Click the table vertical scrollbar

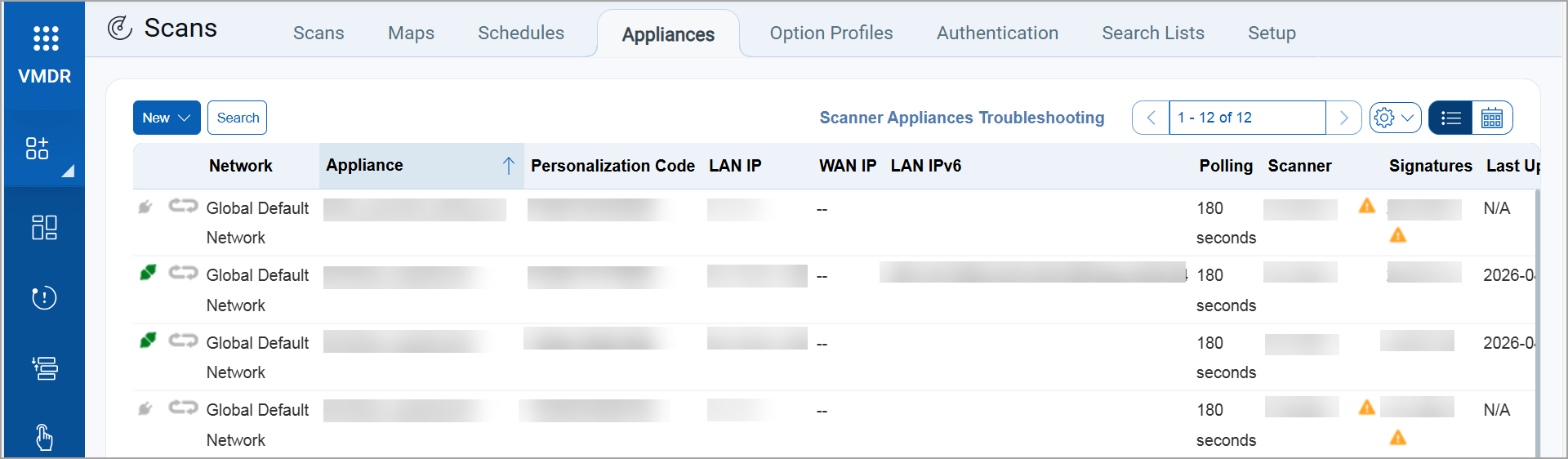1538,323
